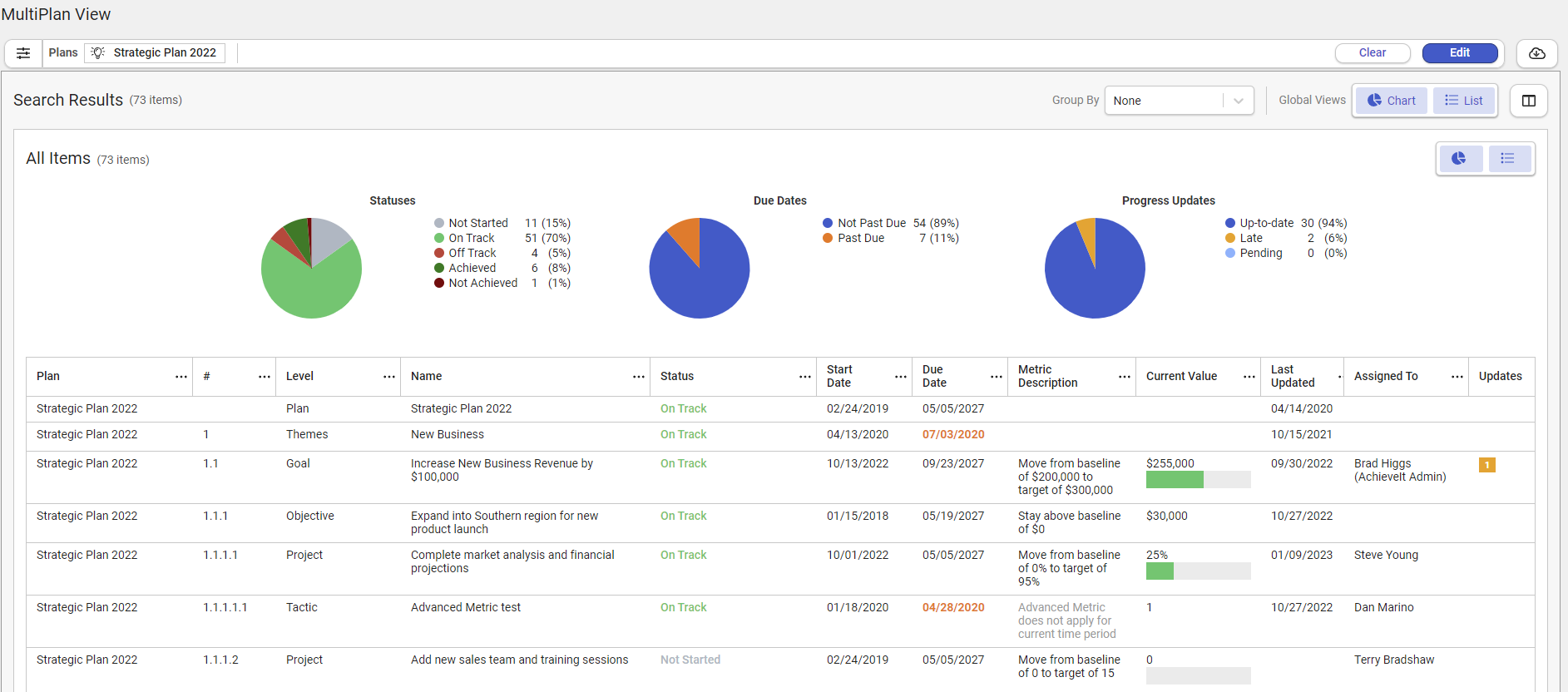Click the cloud download export icon

1536,53
